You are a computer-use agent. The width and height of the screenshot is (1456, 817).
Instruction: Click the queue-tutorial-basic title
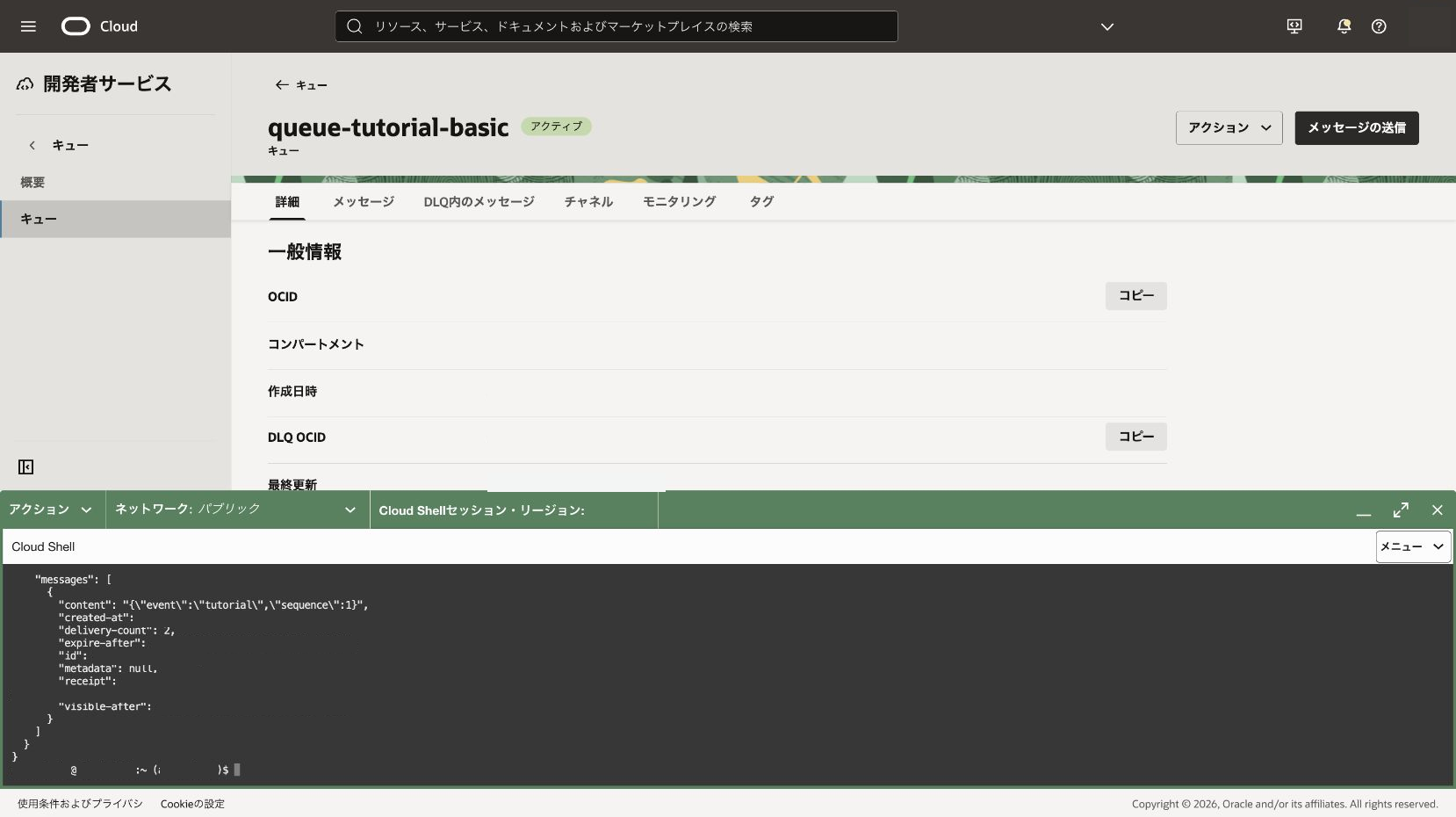click(x=388, y=127)
